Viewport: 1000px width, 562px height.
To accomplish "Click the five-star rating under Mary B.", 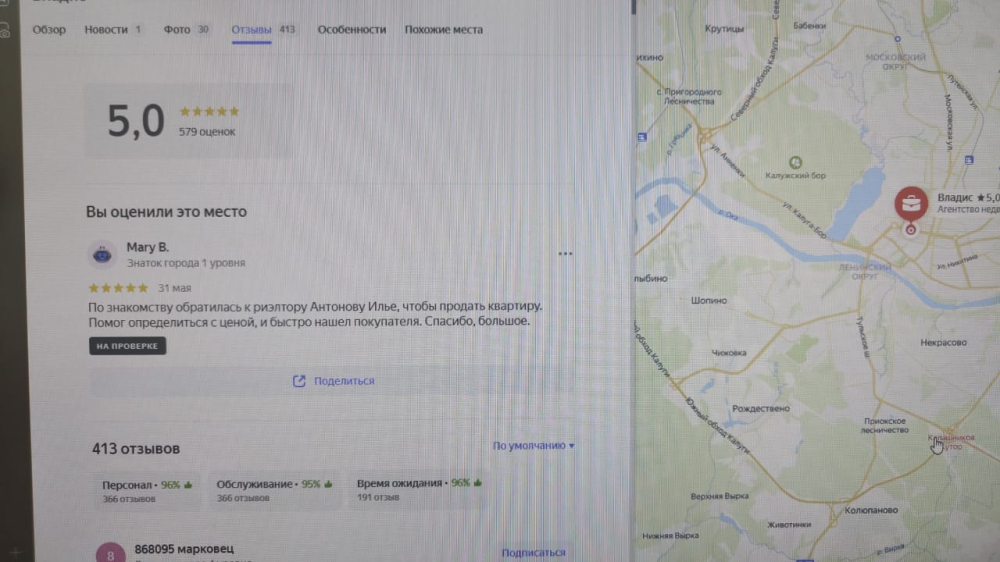I will coord(119,288).
